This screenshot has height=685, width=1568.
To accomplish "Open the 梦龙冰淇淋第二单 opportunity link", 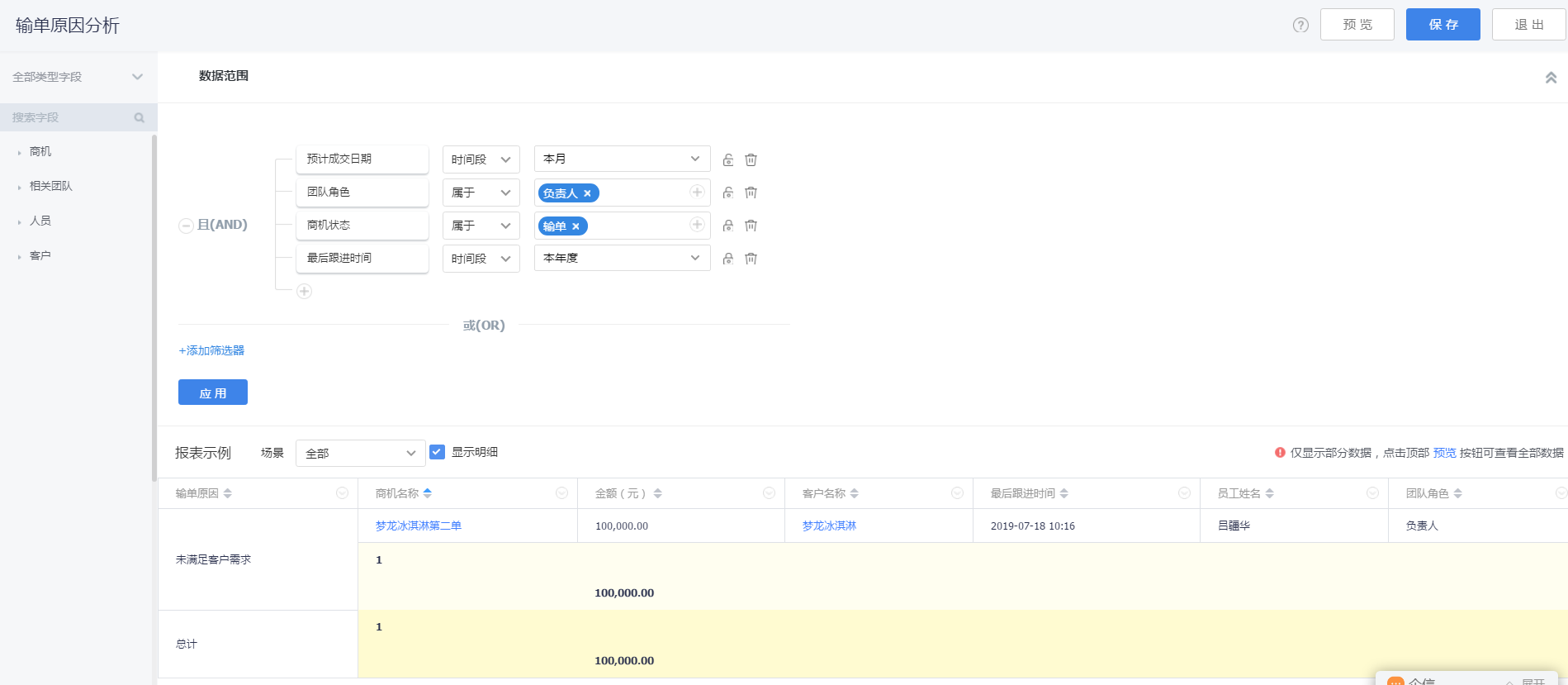I will tap(419, 526).
